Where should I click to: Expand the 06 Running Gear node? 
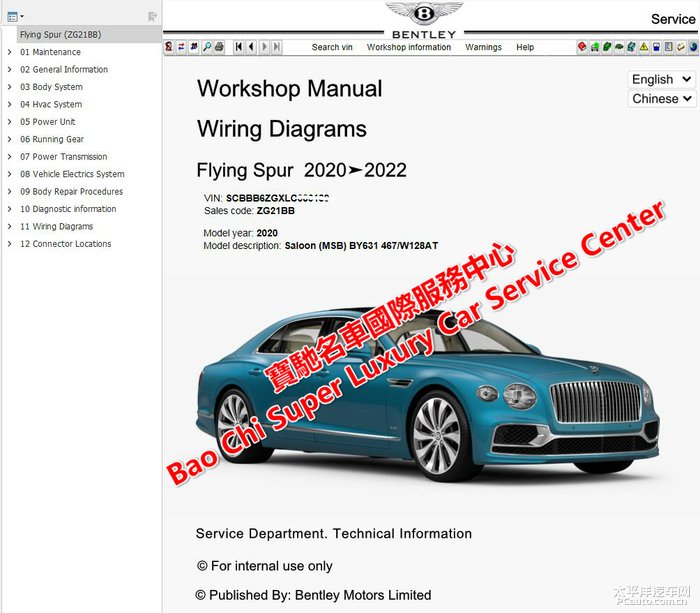tap(10, 139)
